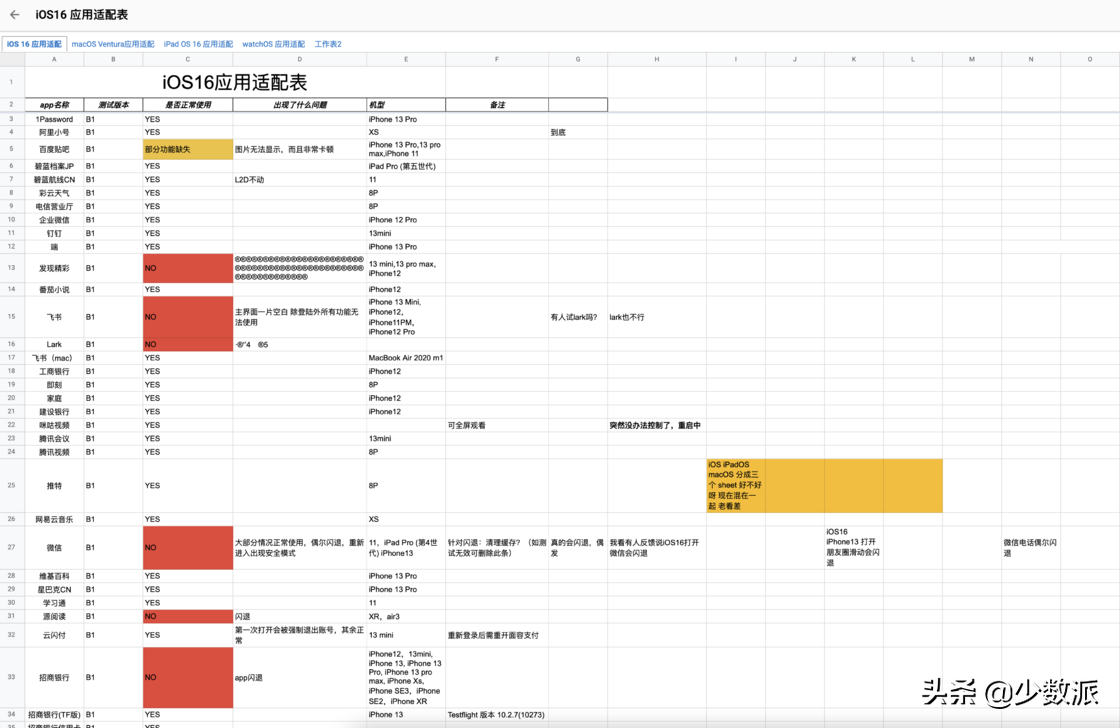Image resolution: width=1120 pixels, height=728 pixels.
Task: Select the 微信 app name cell
Action: [54, 548]
